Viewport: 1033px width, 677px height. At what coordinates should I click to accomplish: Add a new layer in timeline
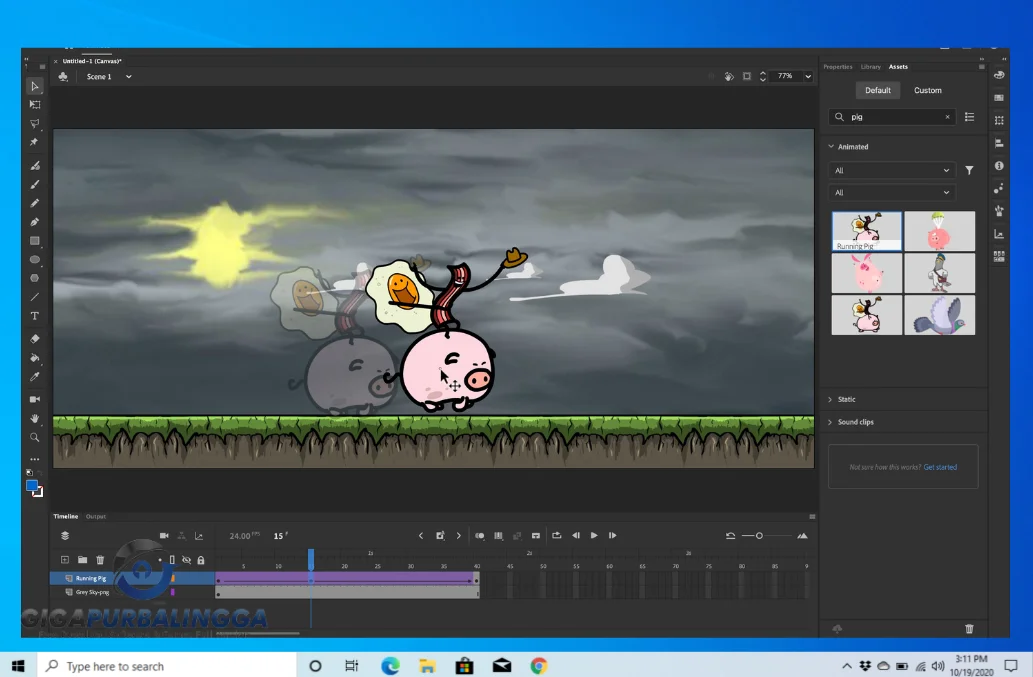[65, 560]
